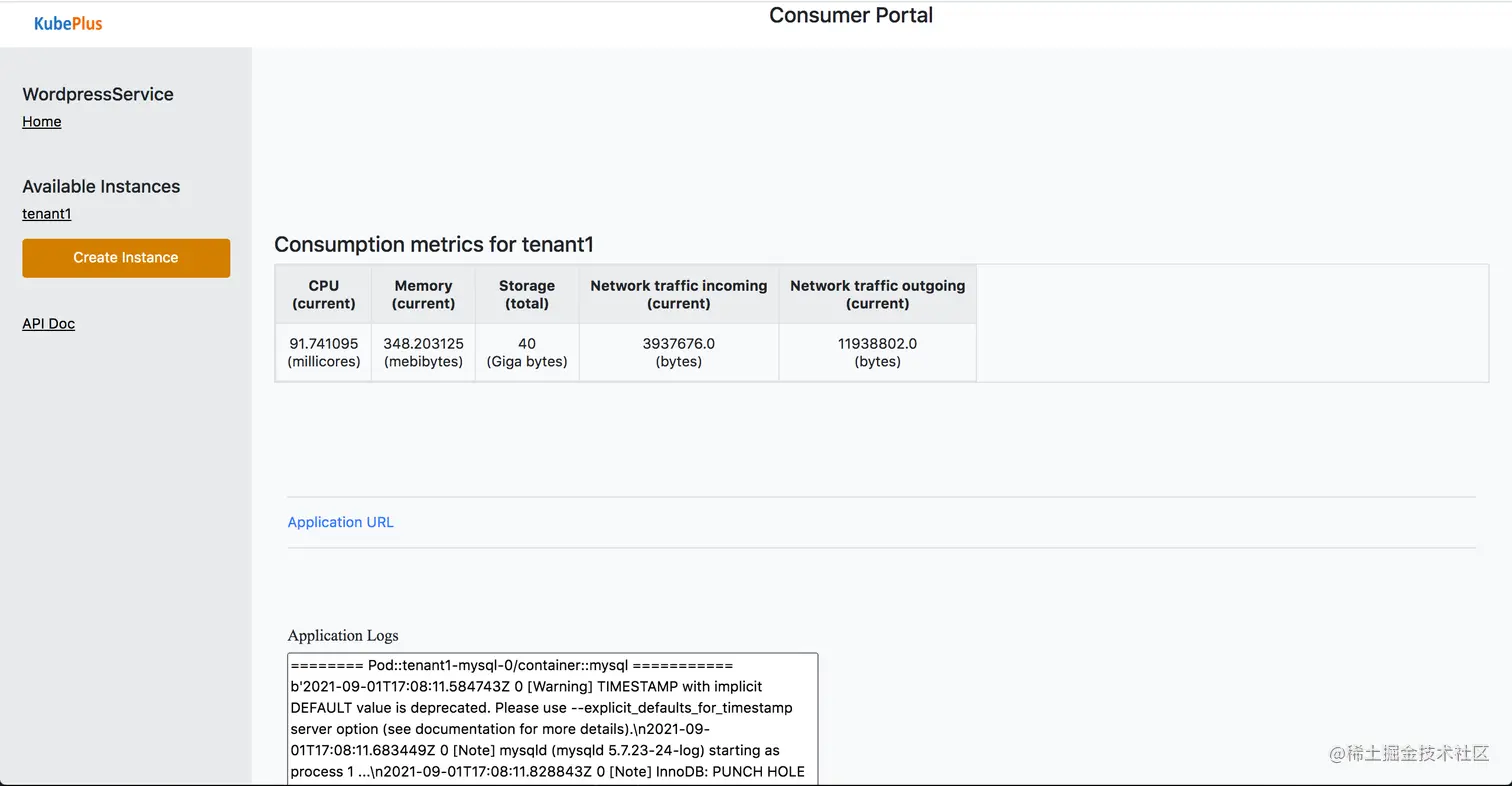Open the API Doc link
The image size is (1512, 786).
click(x=49, y=323)
